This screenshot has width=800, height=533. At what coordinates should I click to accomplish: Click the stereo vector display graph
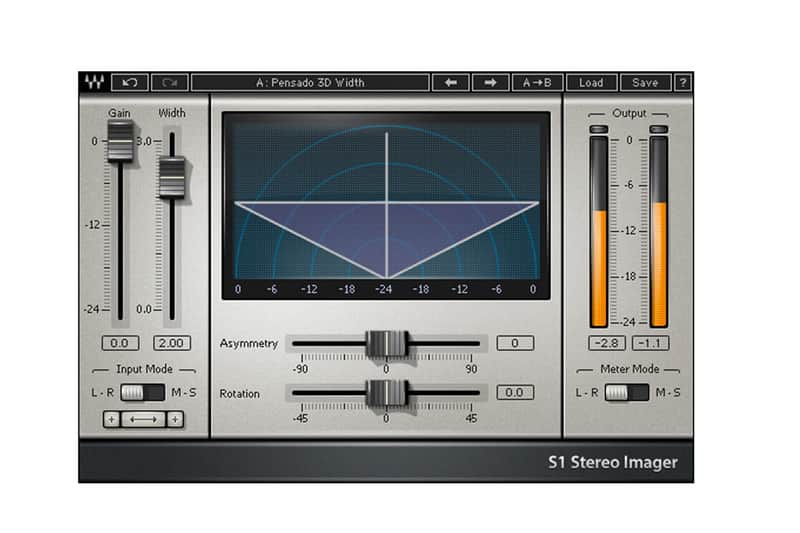click(386, 205)
